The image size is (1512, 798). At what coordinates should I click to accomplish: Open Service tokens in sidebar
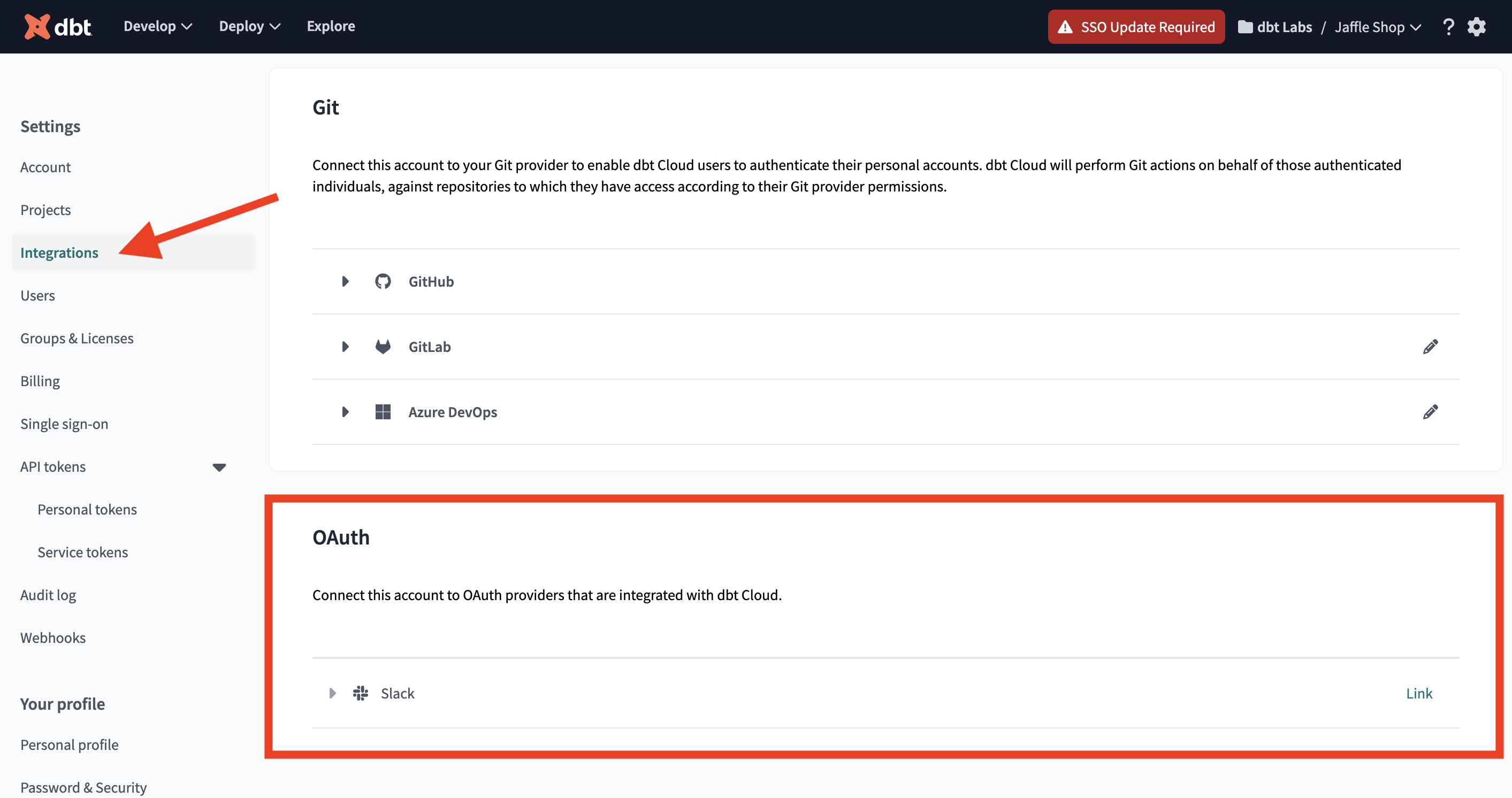(83, 552)
